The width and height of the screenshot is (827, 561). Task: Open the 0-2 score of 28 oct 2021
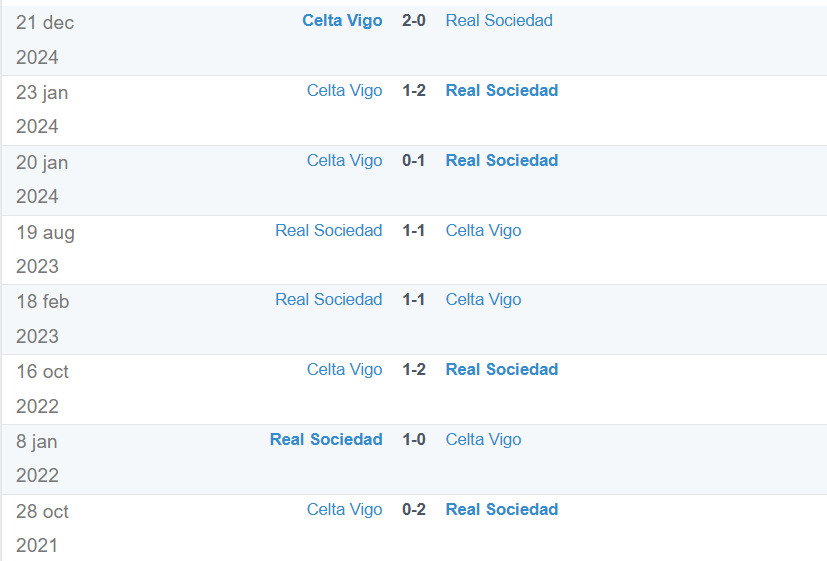[x=414, y=509]
